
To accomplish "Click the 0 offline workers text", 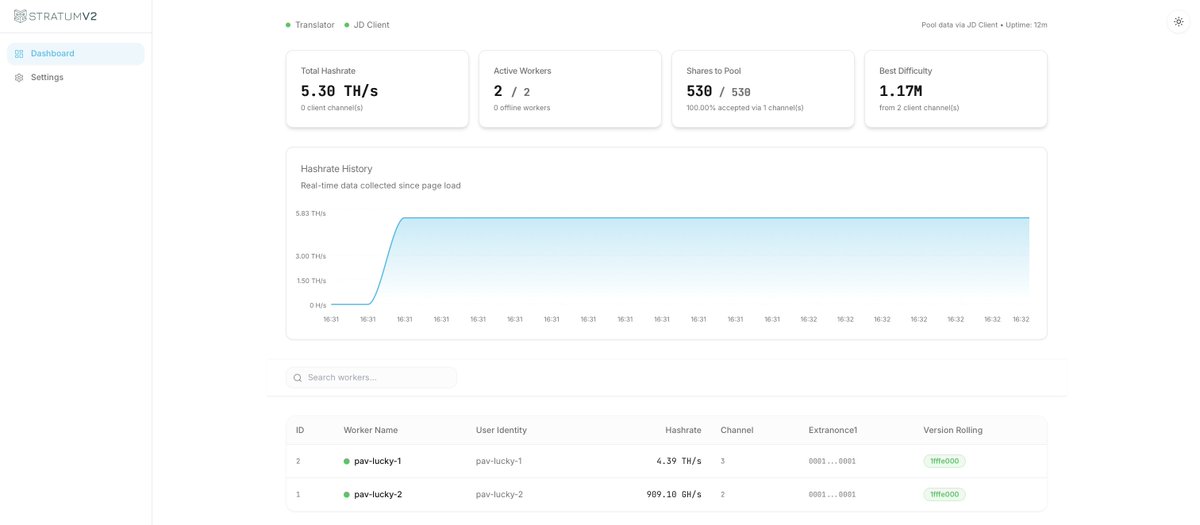I will (522, 108).
